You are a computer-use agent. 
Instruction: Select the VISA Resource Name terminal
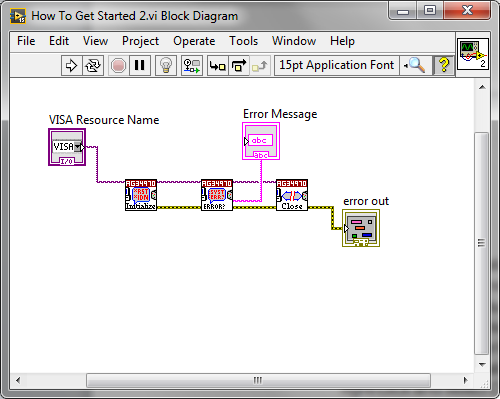coord(67,147)
